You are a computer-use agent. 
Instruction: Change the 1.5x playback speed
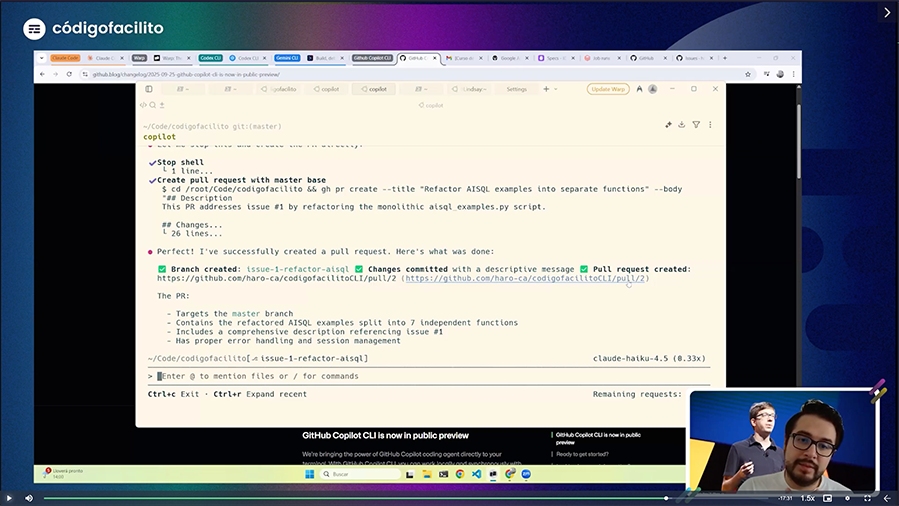(x=807, y=498)
